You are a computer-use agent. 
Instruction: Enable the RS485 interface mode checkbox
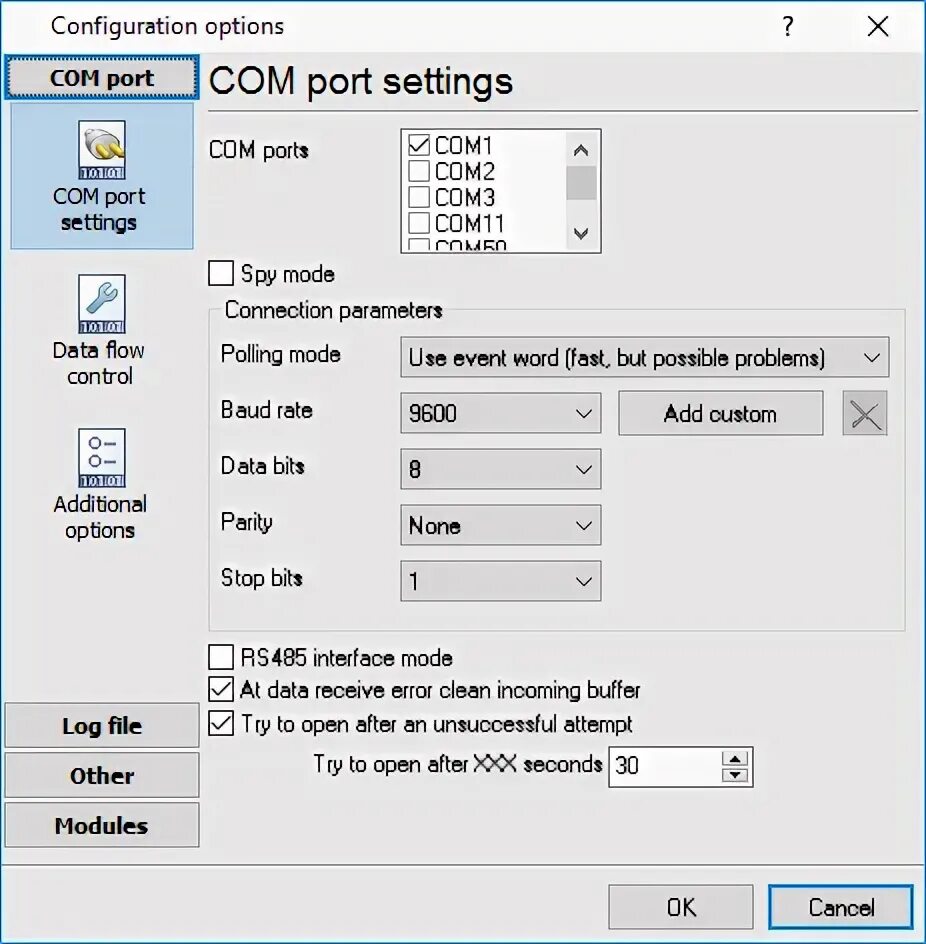[x=221, y=657]
